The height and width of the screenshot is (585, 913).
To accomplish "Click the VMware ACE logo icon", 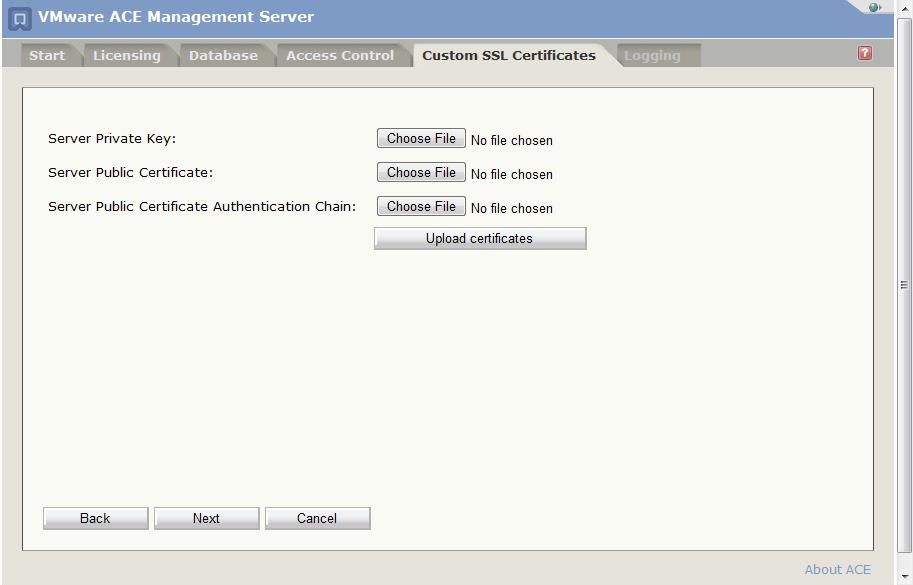I will pos(19,19).
